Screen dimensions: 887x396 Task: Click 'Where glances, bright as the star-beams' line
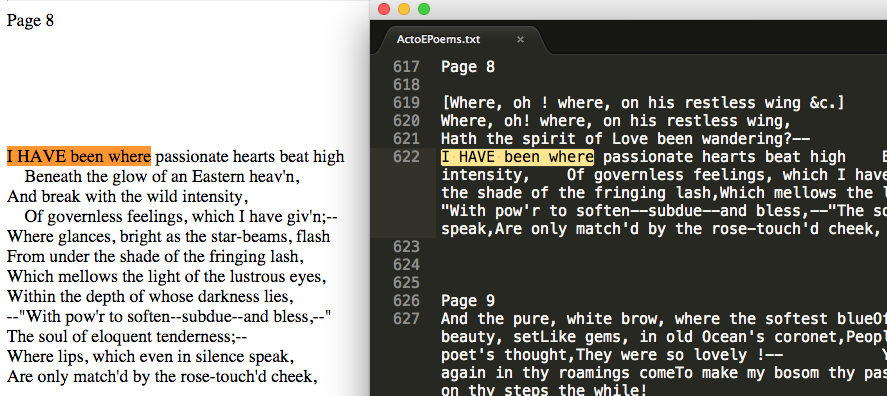point(169,236)
